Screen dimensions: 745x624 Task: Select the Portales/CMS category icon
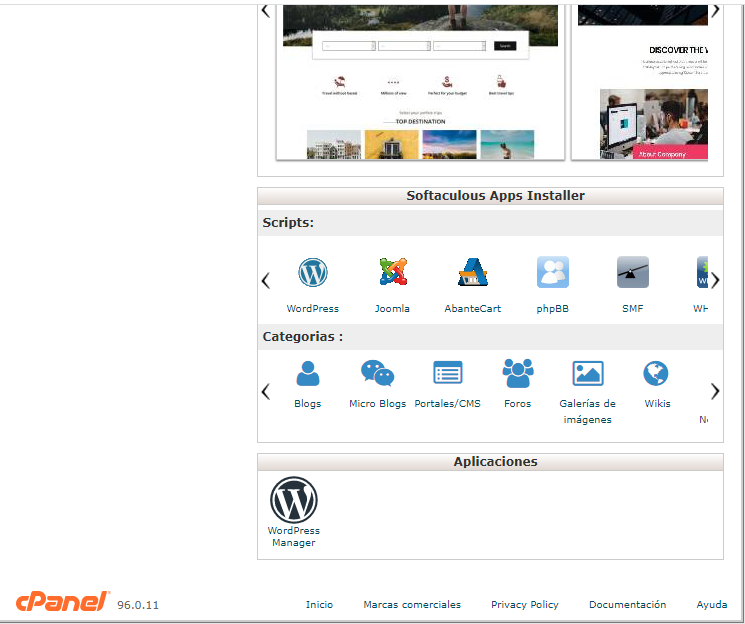point(447,374)
